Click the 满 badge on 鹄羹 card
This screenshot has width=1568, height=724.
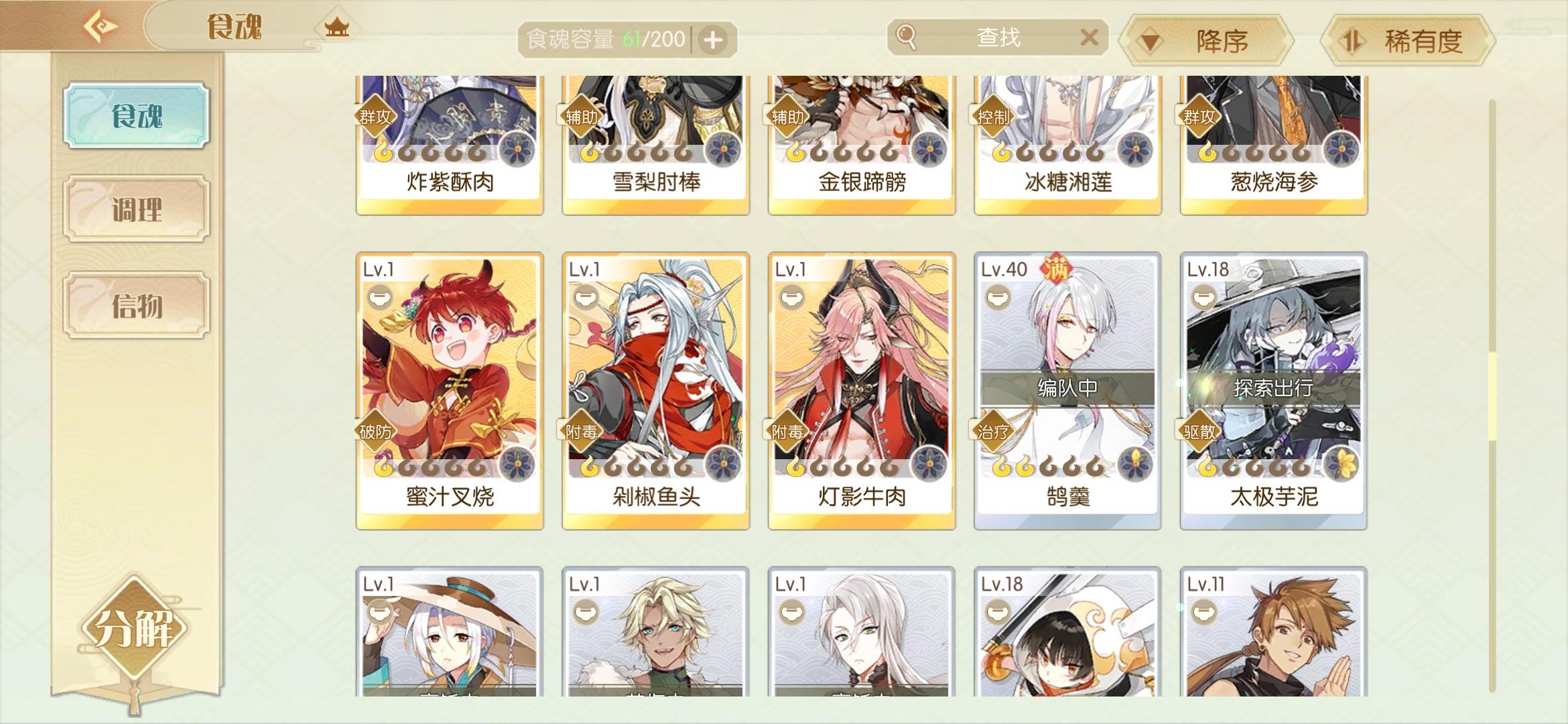pos(1056,269)
